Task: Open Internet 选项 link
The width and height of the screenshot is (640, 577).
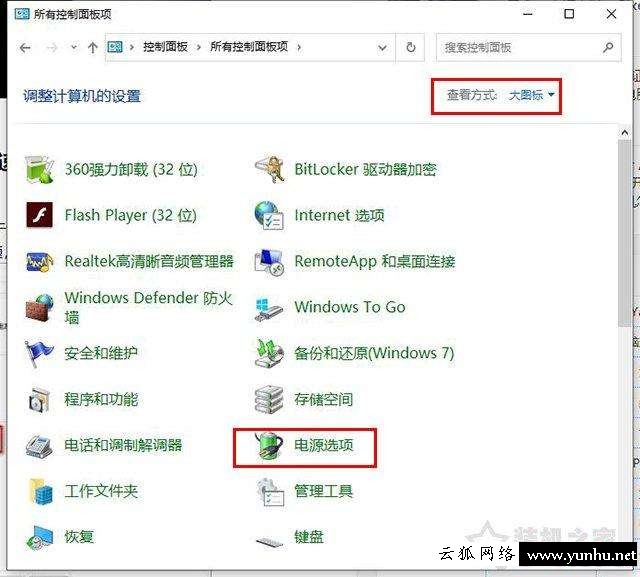Action: coord(339,215)
